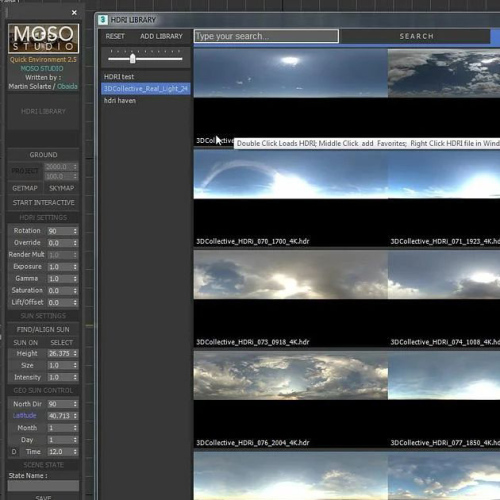
Task: Click the PROJECT button
Action: pos(25,171)
